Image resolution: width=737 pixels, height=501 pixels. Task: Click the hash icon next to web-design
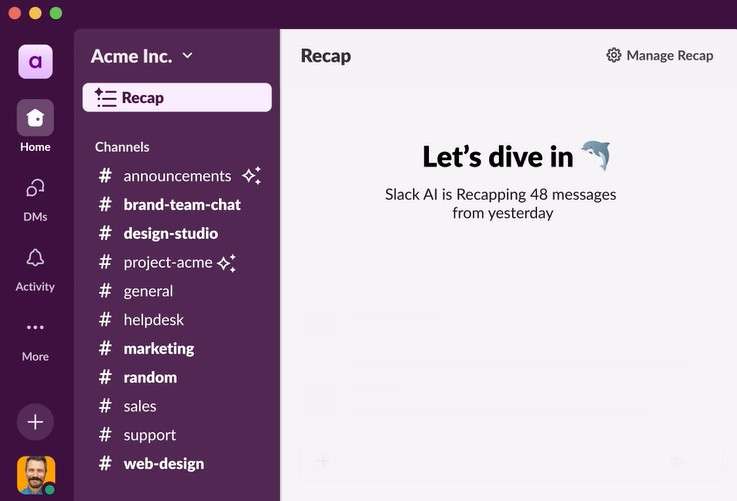coord(105,464)
